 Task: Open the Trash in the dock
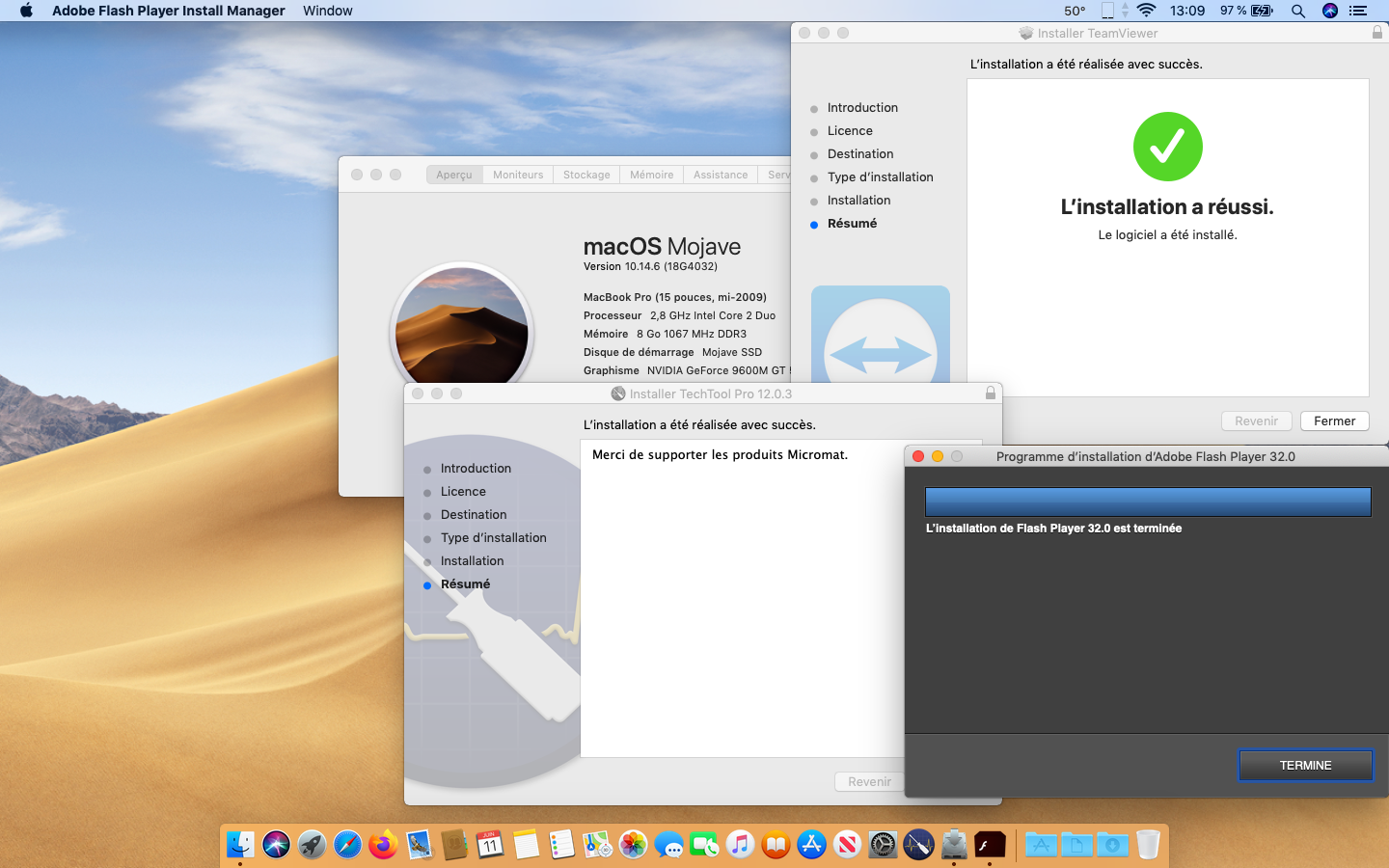1148,845
